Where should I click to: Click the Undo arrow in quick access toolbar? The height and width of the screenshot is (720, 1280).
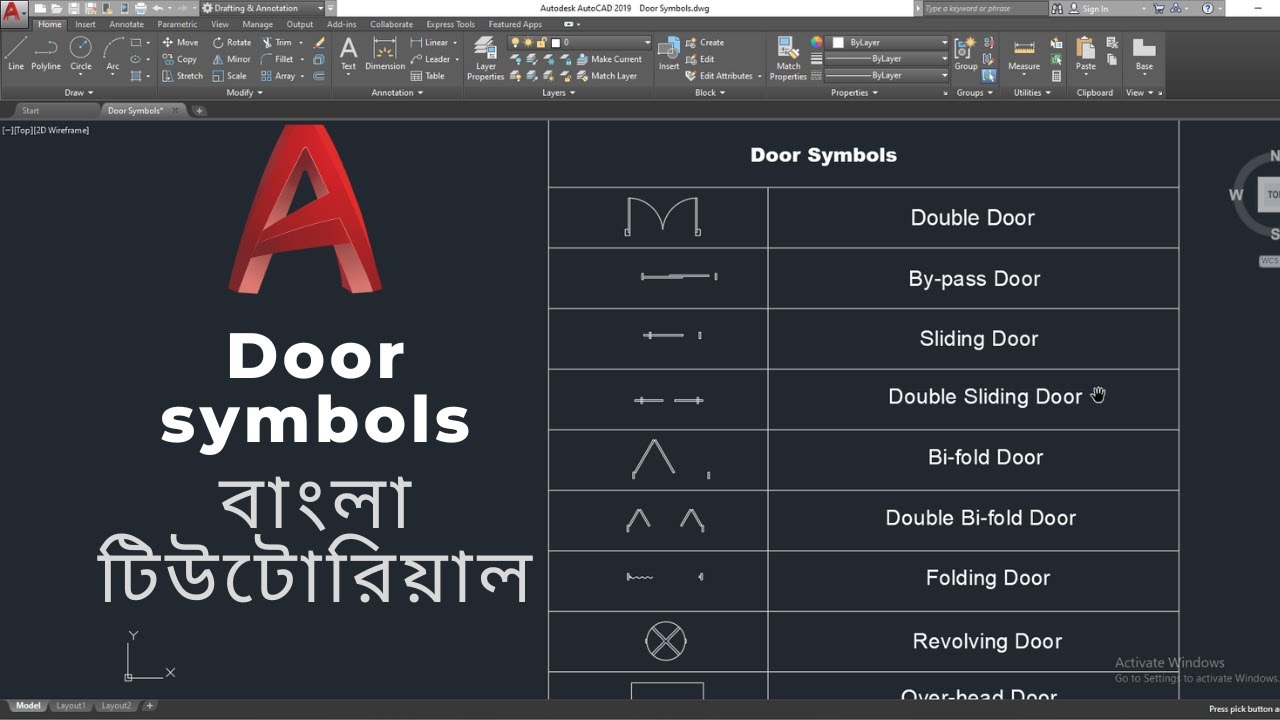coord(157,8)
